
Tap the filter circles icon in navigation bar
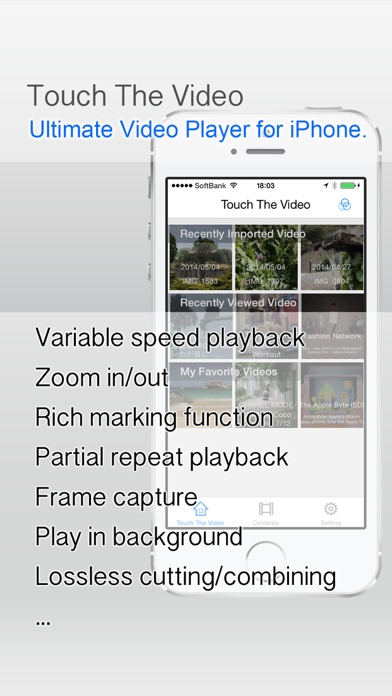[344, 205]
